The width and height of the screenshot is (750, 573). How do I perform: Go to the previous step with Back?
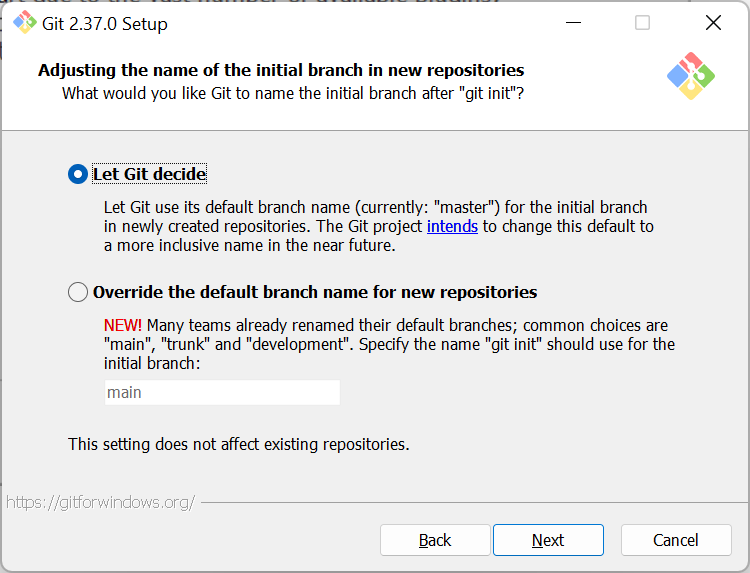click(x=435, y=540)
